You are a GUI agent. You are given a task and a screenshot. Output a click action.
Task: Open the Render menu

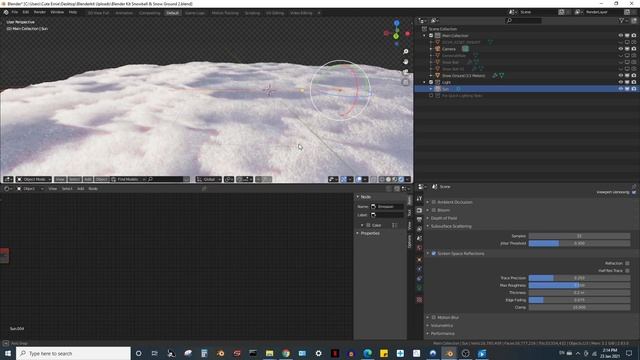click(40, 12)
